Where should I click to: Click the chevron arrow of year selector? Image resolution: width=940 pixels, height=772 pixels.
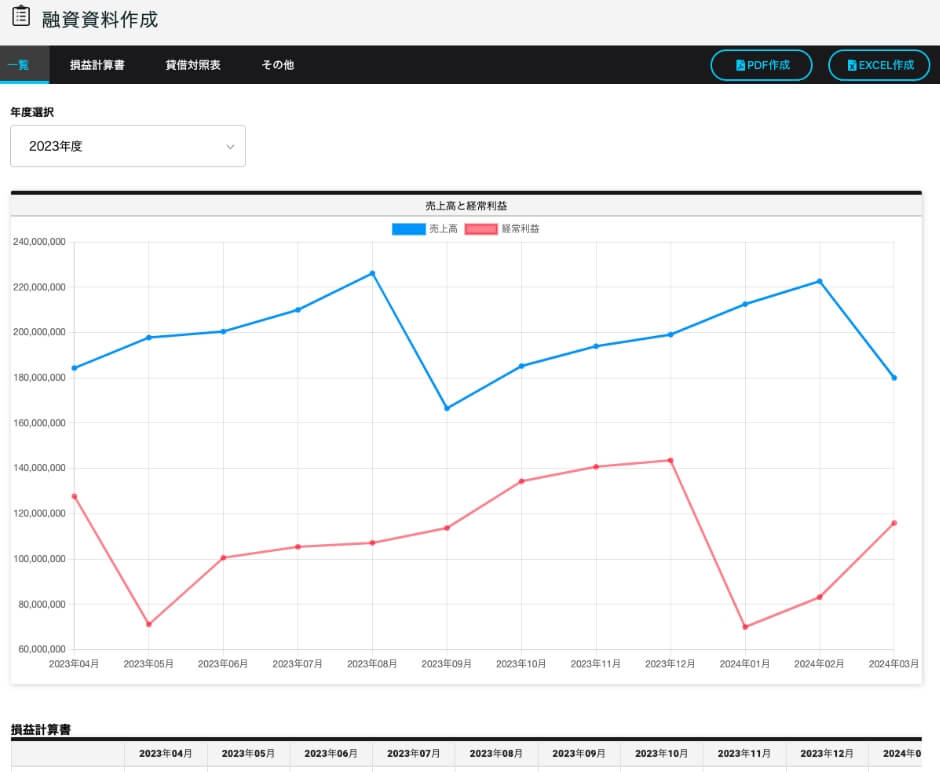pos(230,147)
